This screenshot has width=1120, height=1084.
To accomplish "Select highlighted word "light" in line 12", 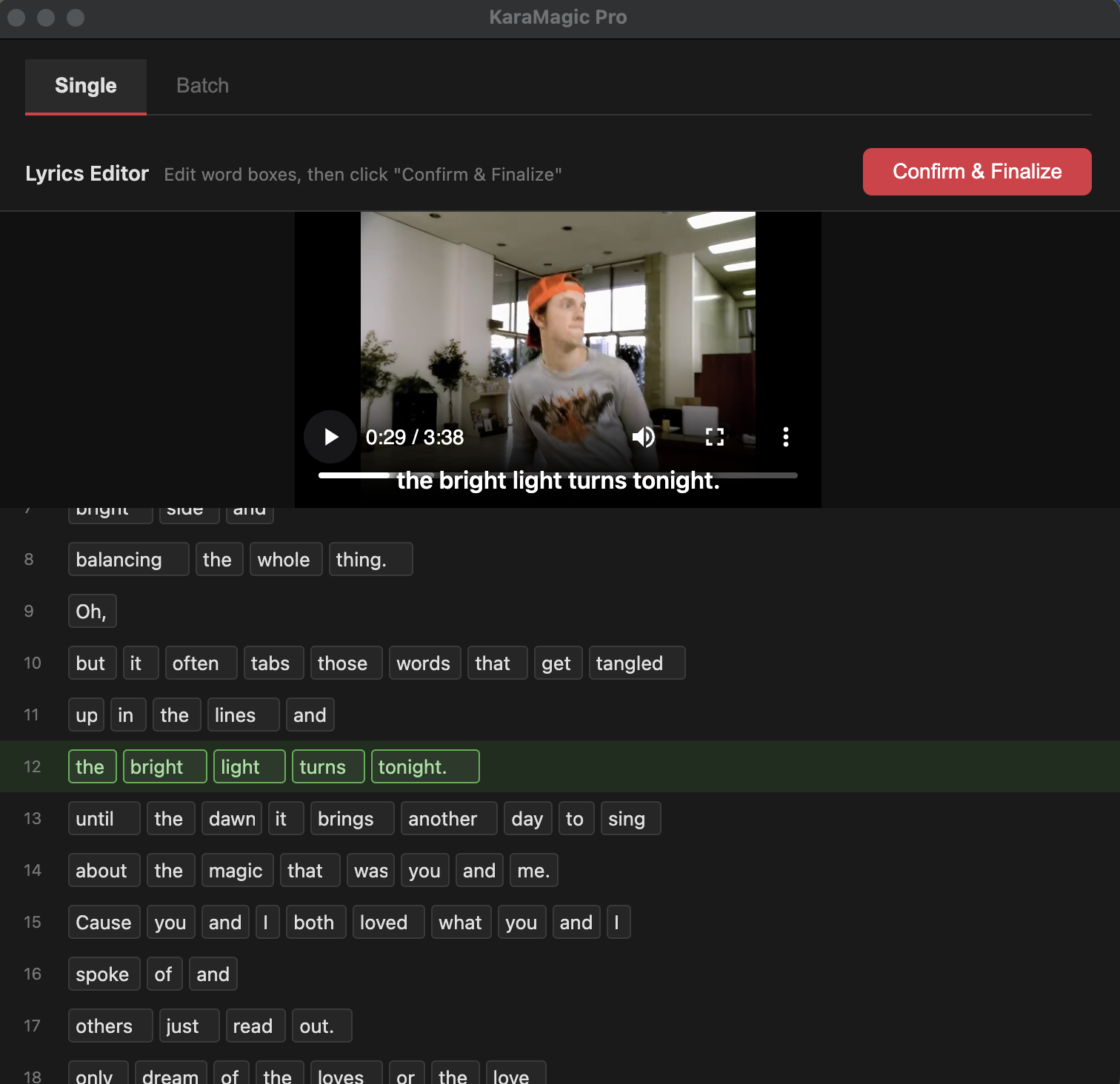I will tap(250, 766).
